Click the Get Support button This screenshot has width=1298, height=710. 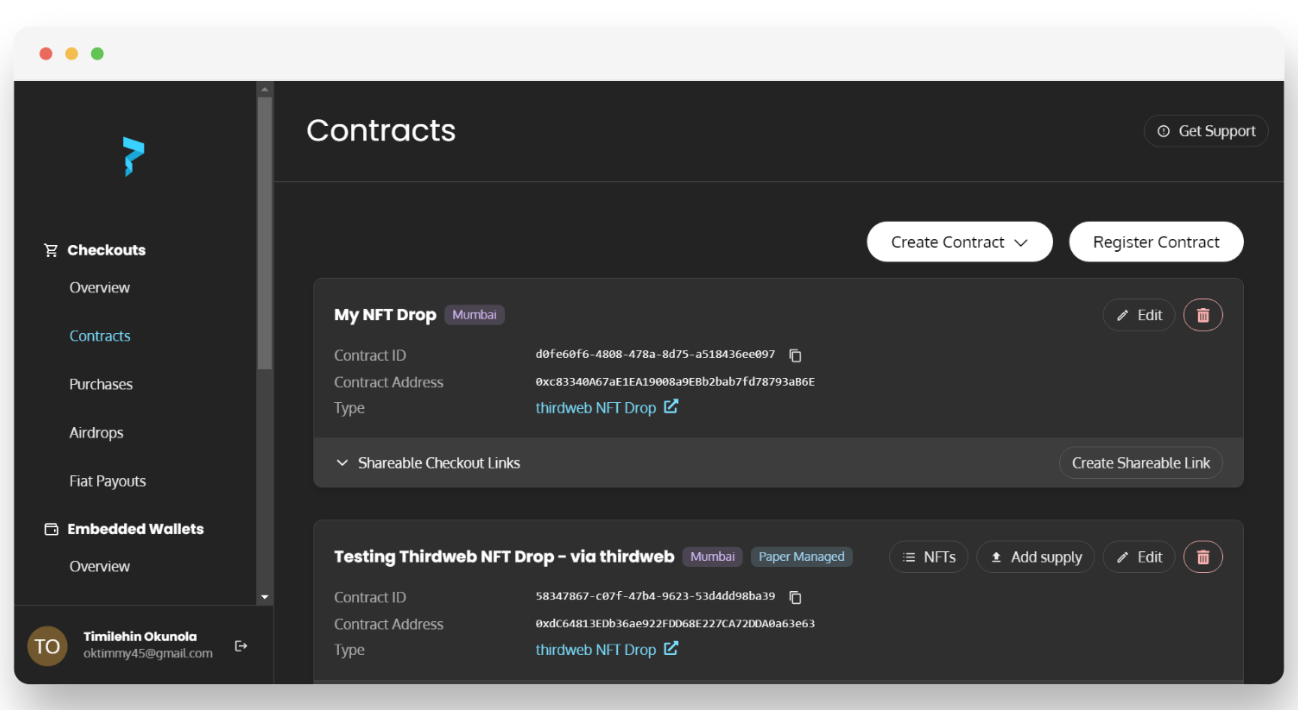click(x=1205, y=131)
